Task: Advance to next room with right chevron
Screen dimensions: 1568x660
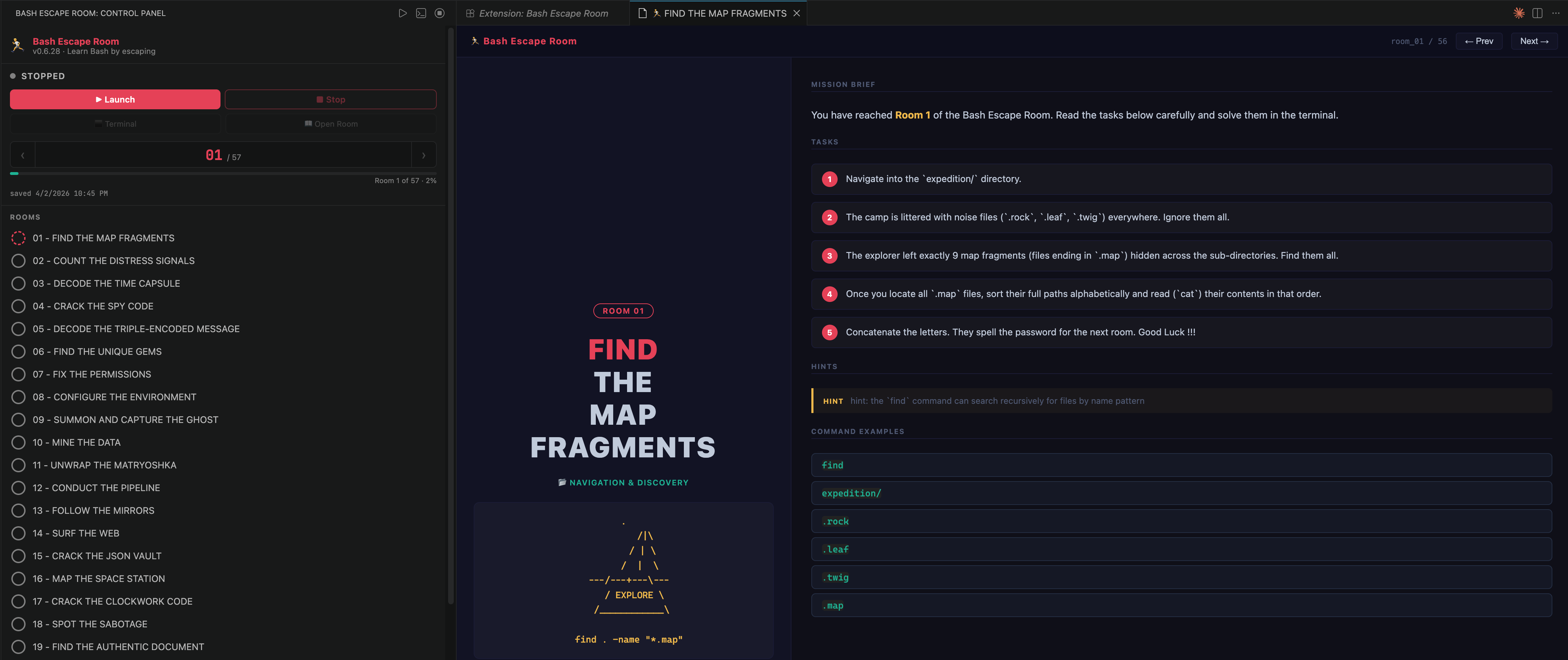Action: [x=424, y=155]
